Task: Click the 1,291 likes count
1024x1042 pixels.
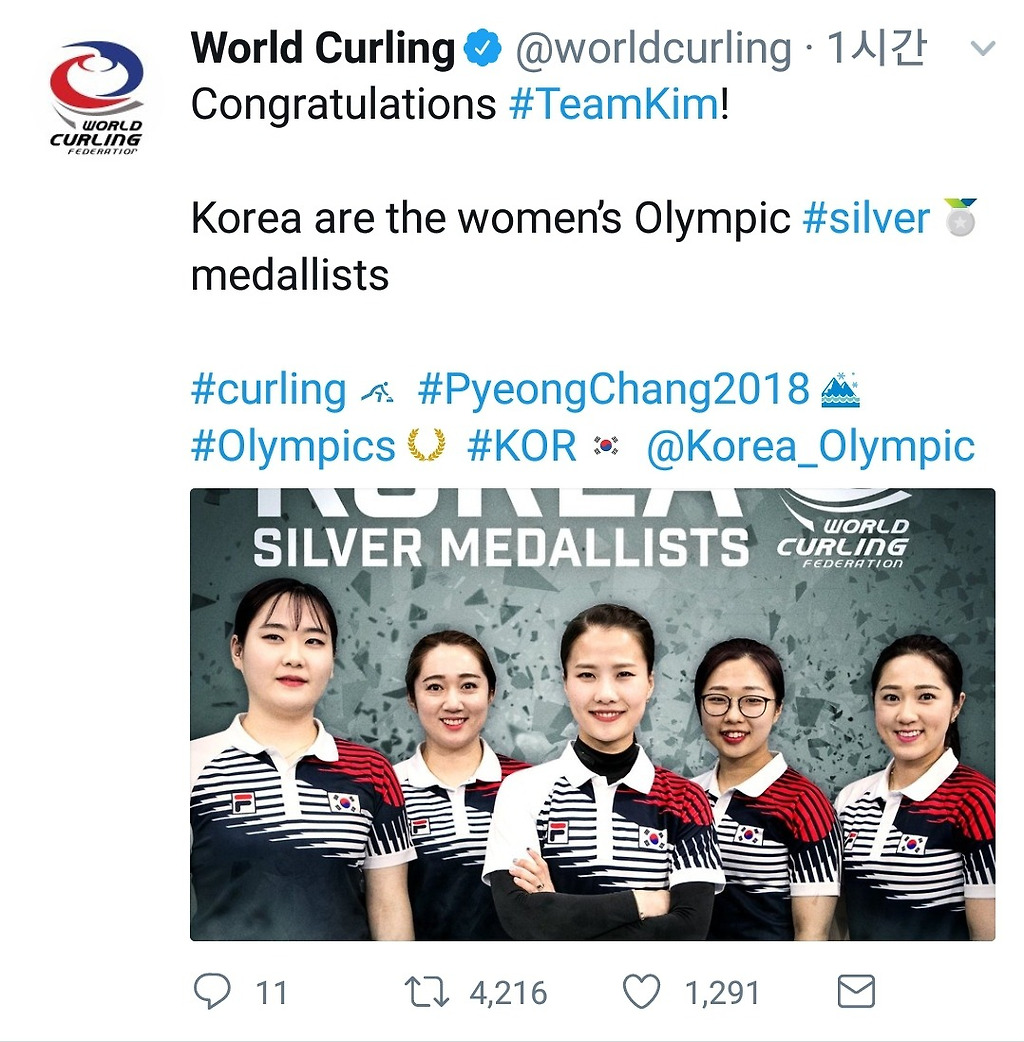Action: 722,993
